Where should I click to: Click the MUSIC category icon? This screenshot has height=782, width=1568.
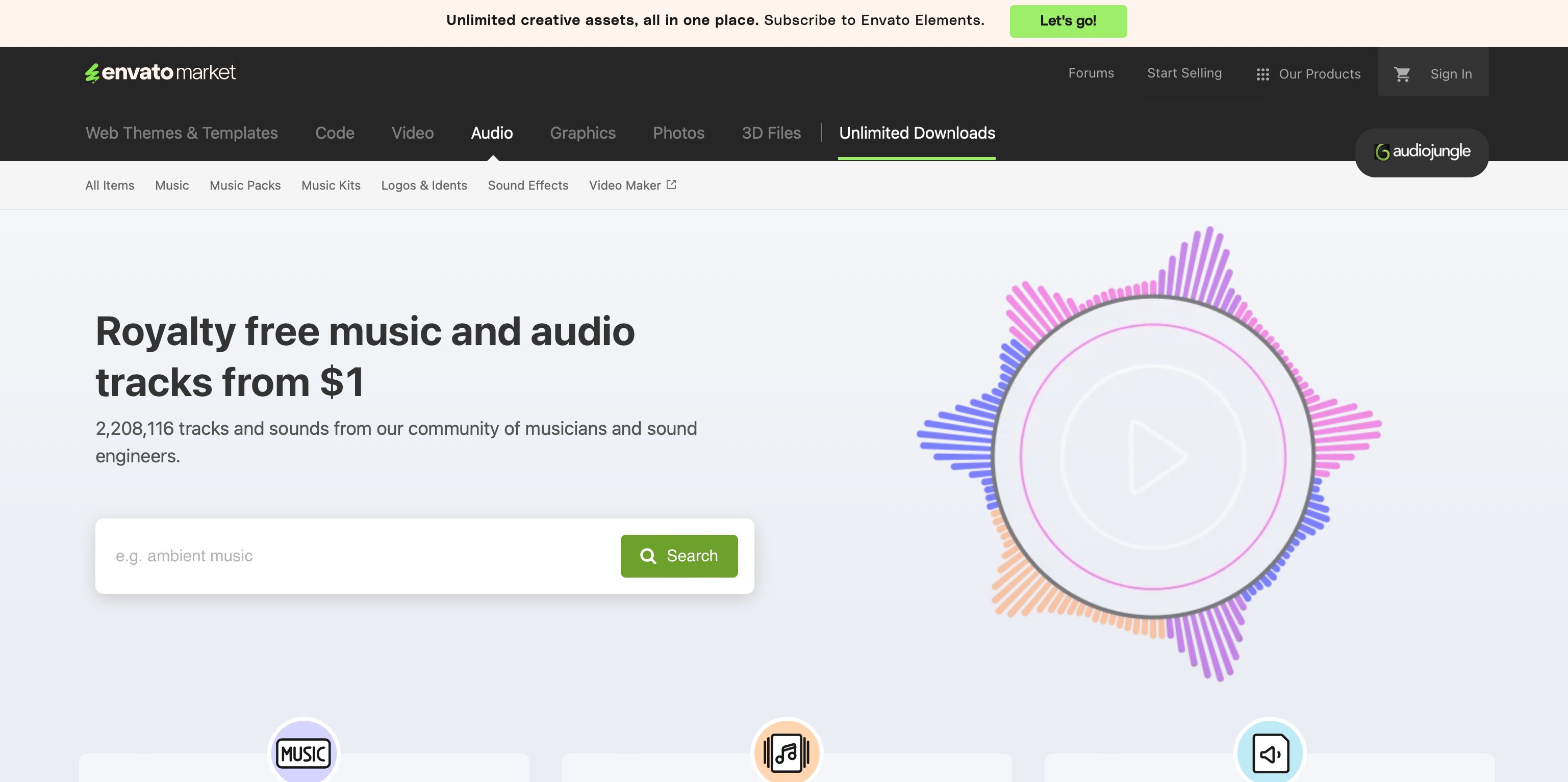coord(303,753)
